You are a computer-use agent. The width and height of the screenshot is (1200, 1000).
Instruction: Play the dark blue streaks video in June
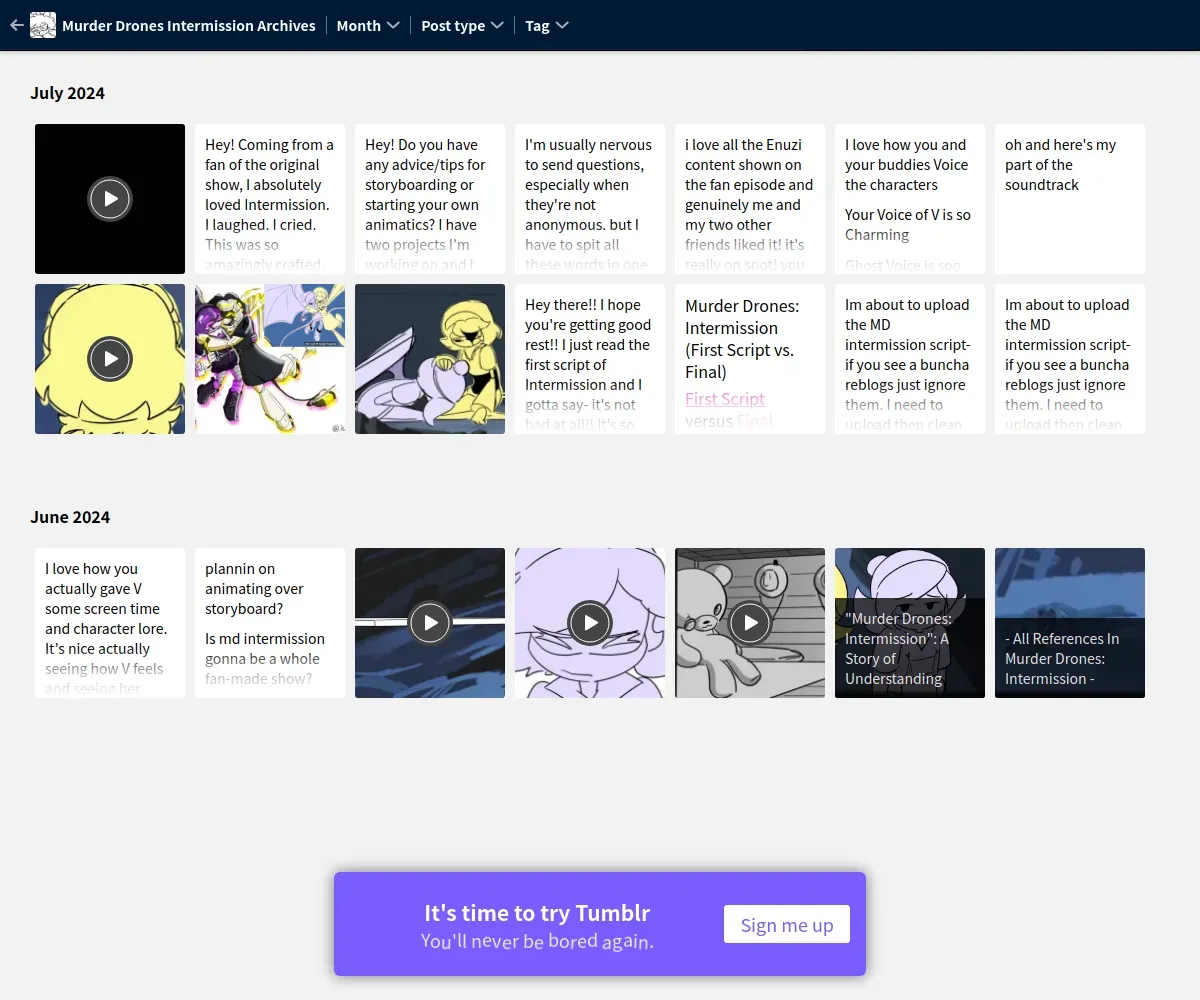pyautogui.click(x=430, y=623)
